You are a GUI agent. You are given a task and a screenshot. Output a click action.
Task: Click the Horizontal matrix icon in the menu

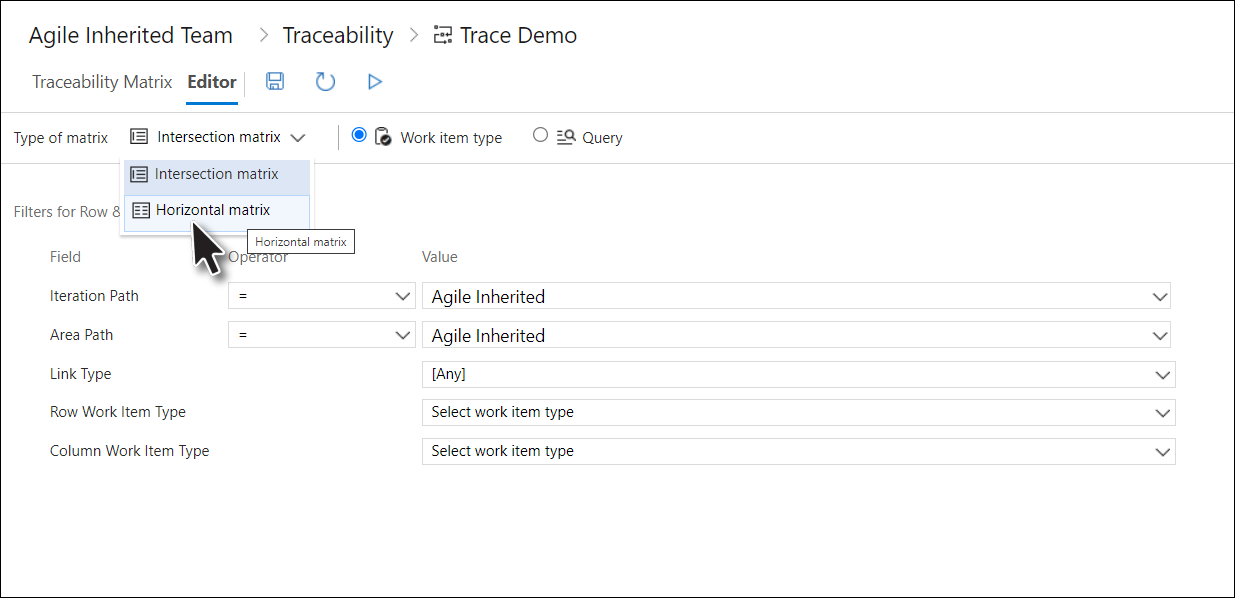tap(138, 210)
